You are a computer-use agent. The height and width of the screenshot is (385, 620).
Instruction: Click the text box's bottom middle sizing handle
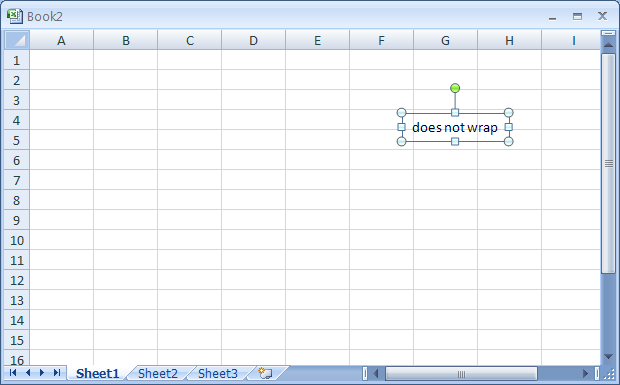(x=455, y=141)
